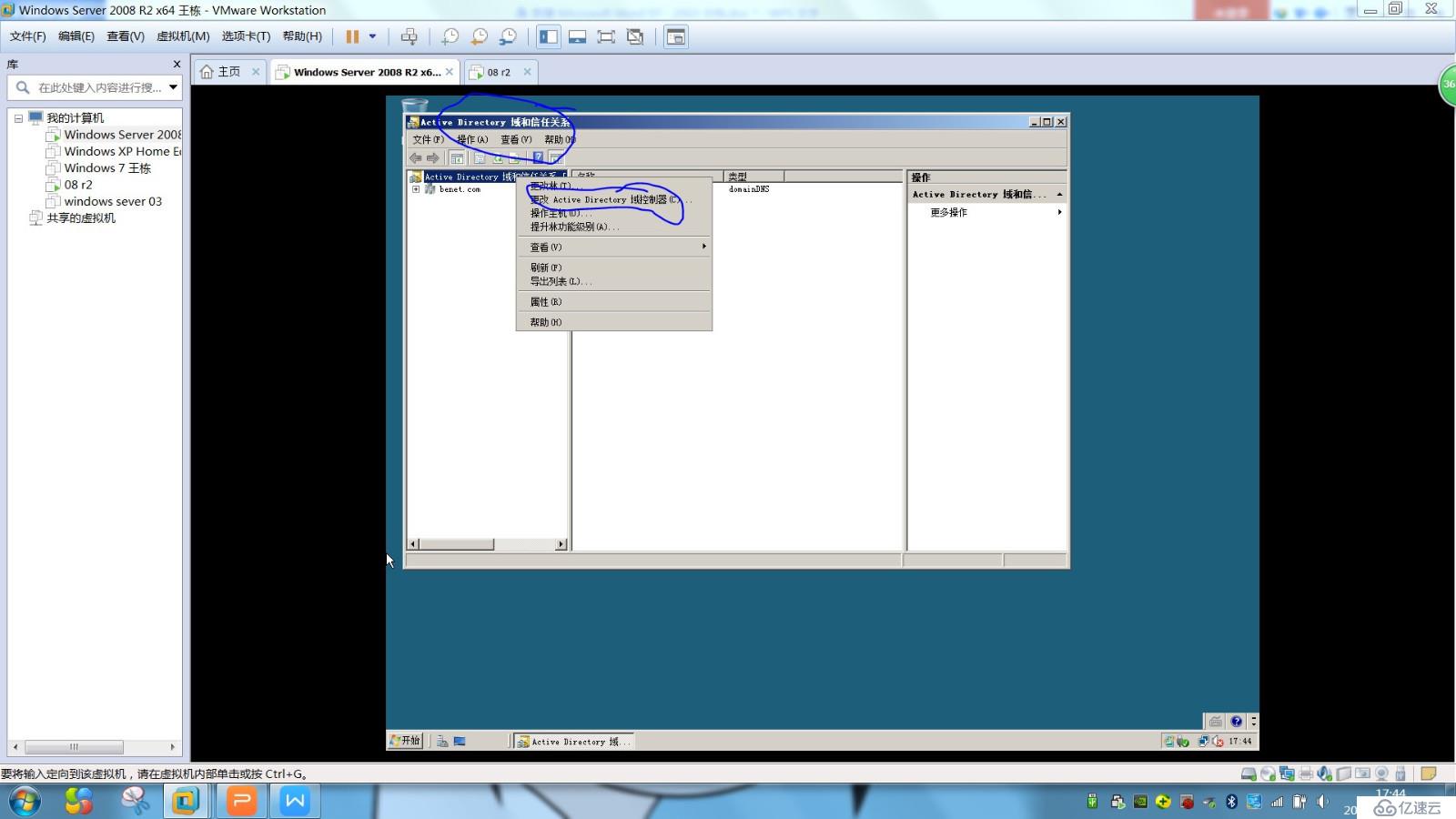The width and height of the screenshot is (1456, 819).
Task: Toggle the thumbnail bar view icon
Action: pos(577,36)
